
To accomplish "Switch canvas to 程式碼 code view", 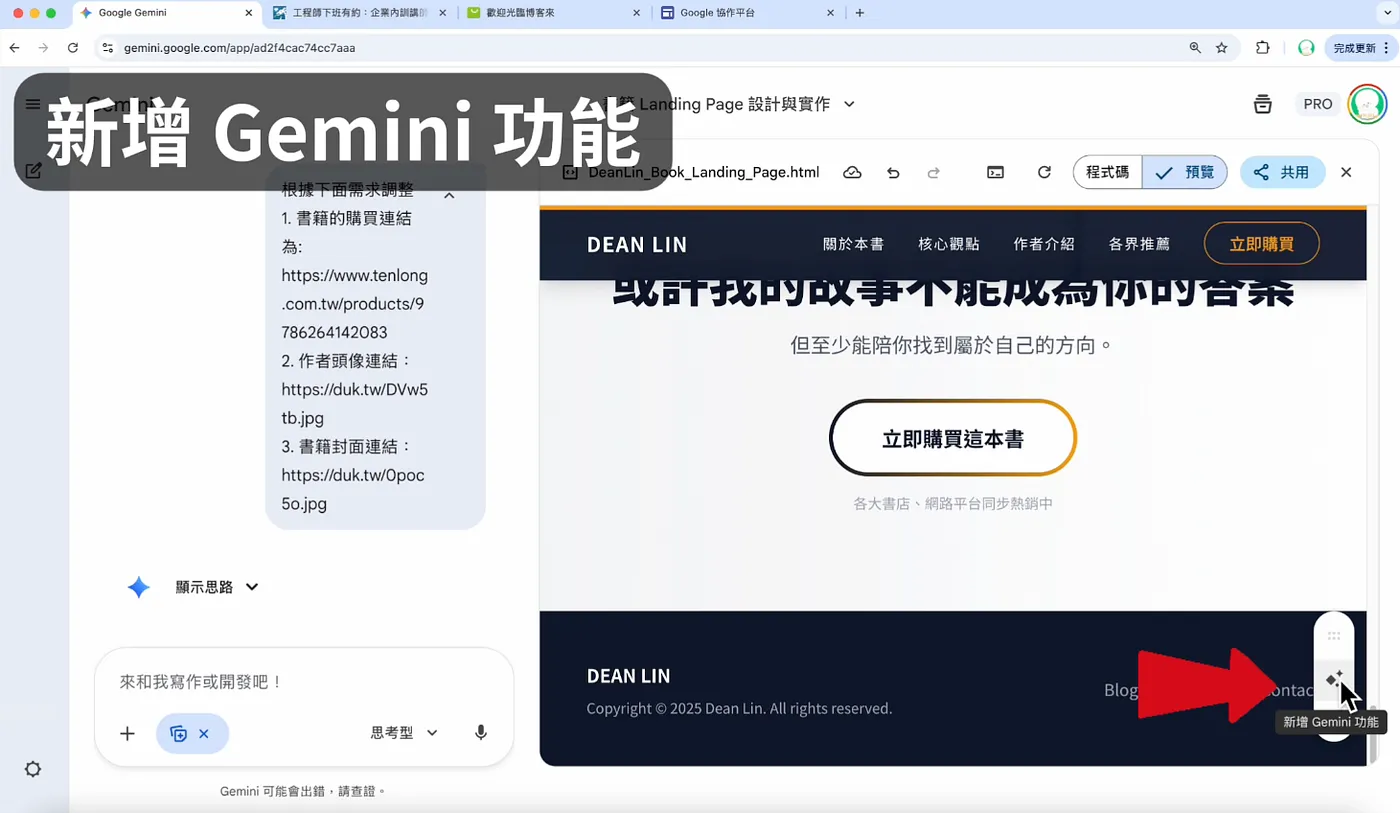I will [x=1107, y=172].
